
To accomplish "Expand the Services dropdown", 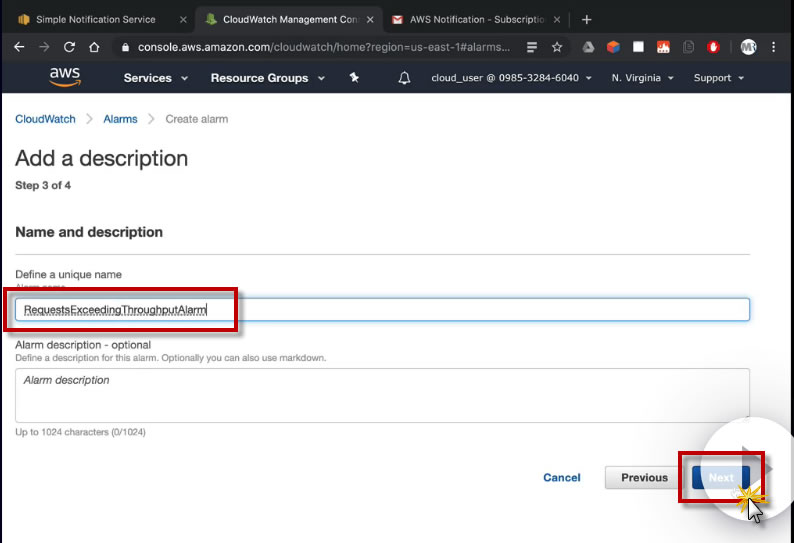I will (x=155, y=78).
